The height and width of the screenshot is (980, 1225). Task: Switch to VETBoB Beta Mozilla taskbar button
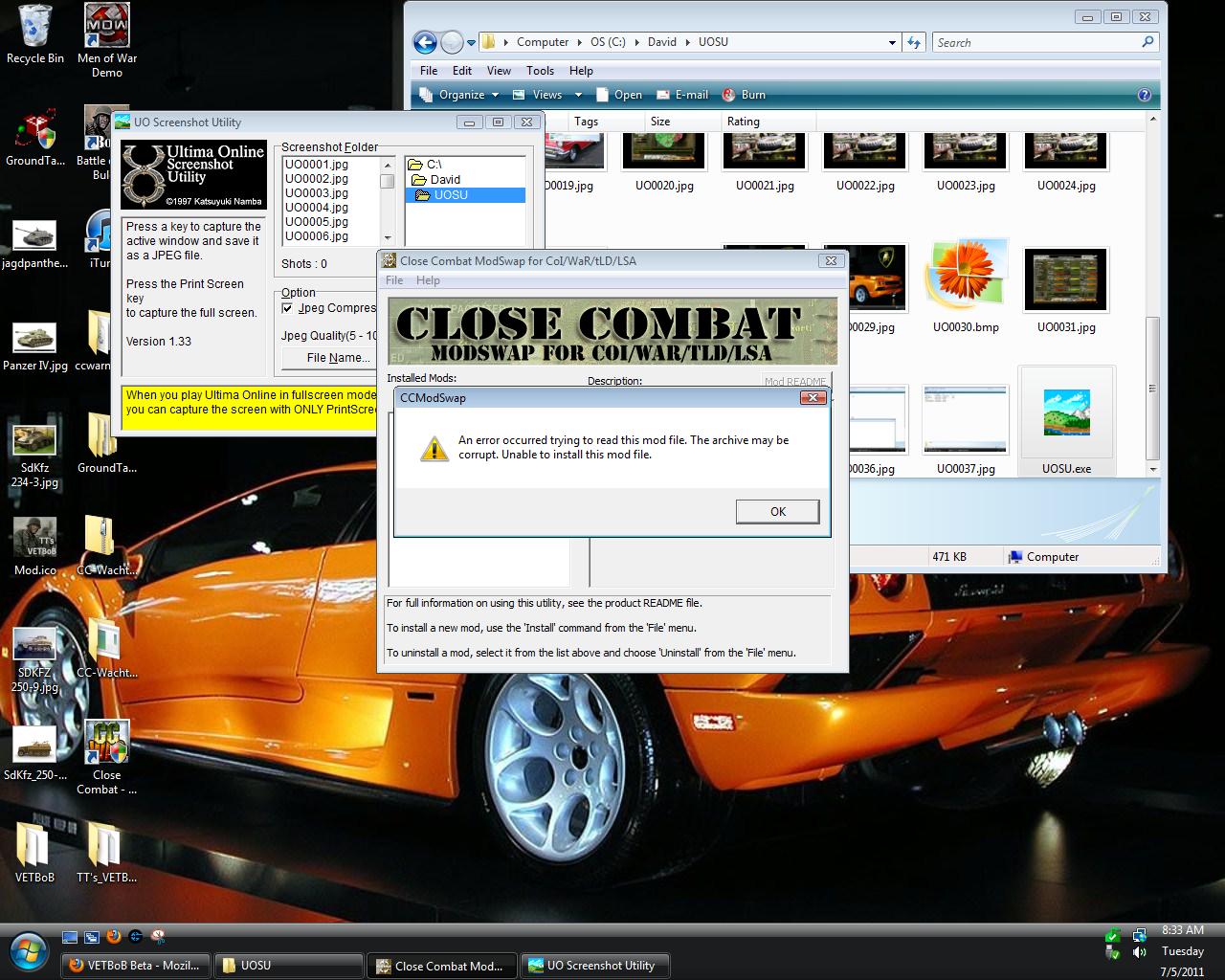[x=136, y=966]
